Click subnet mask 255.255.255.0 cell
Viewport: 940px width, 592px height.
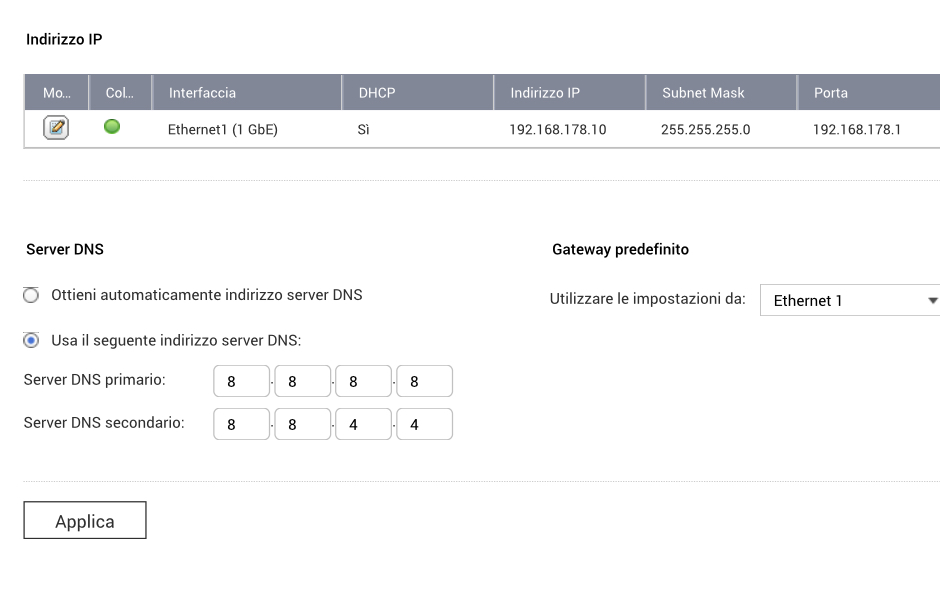click(x=706, y=129)
